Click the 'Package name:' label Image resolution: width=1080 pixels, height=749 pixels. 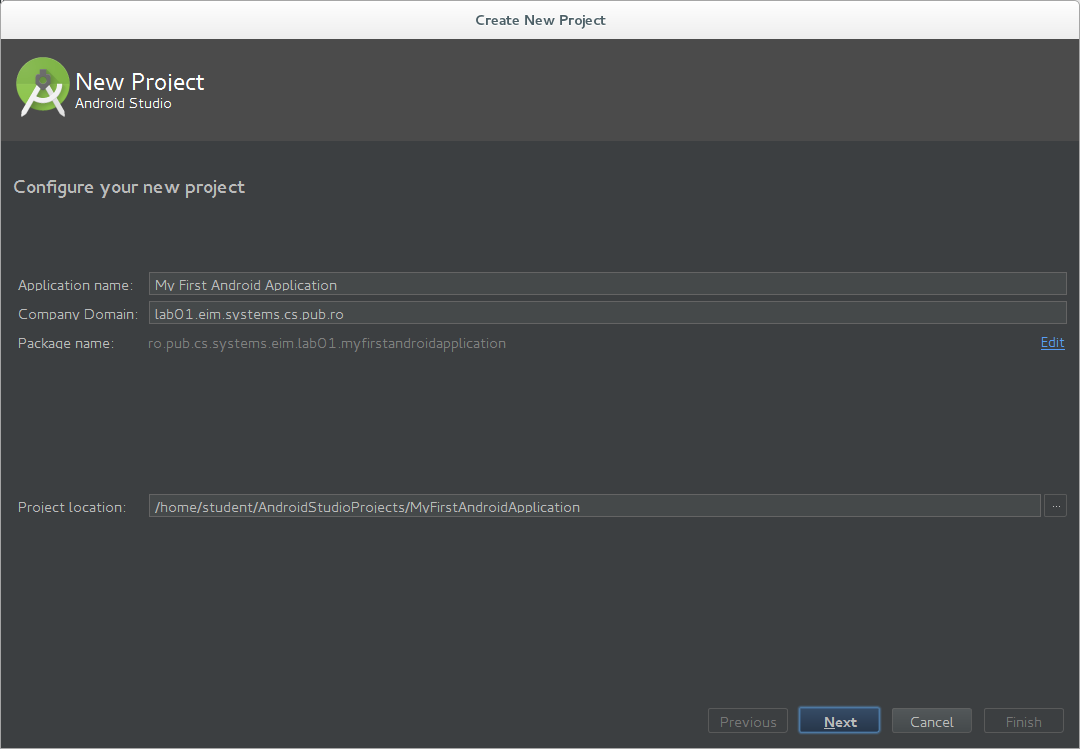click(x=65, y=343)
